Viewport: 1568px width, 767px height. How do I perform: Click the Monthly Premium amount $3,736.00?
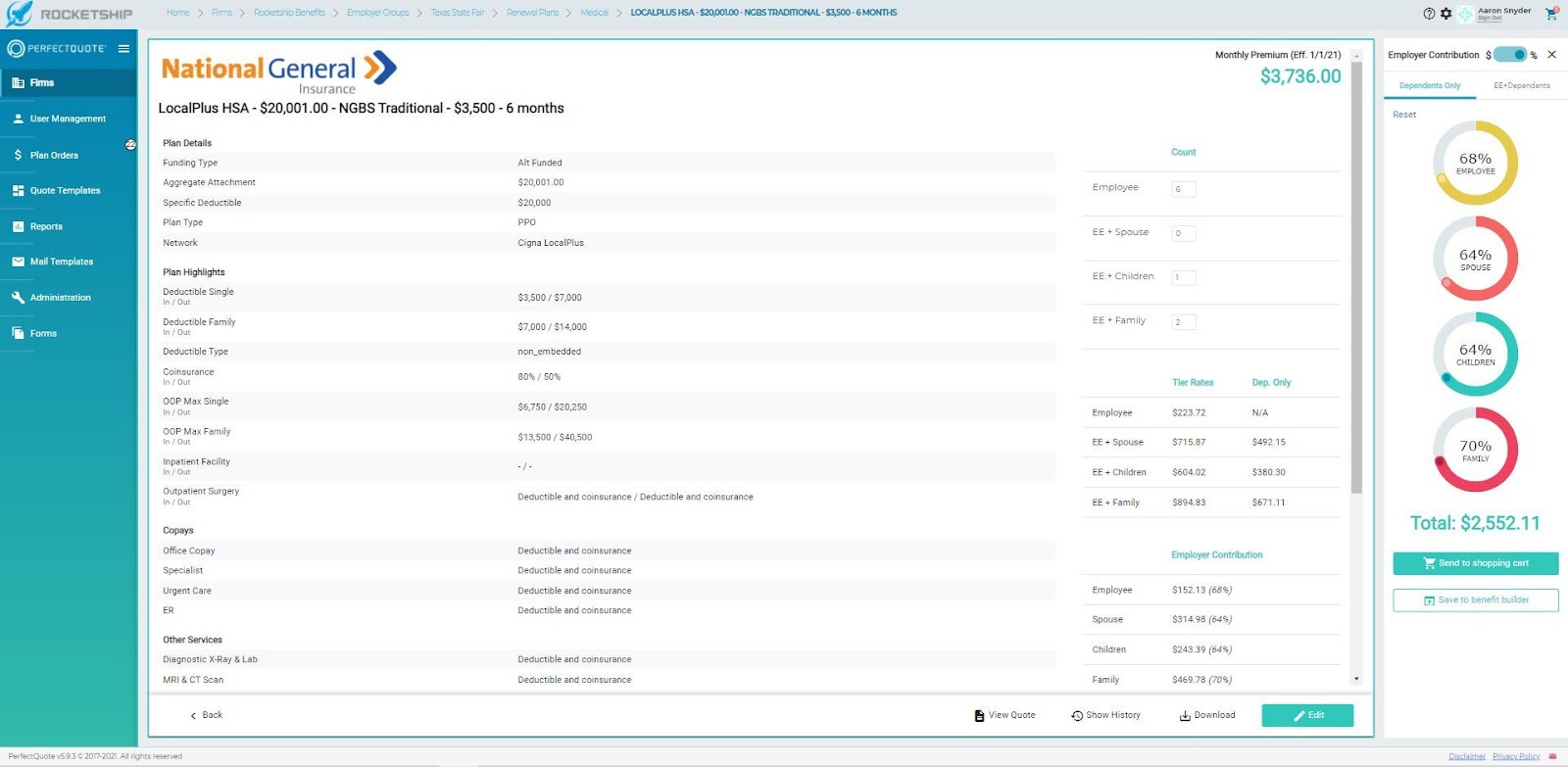click(1300, 76)
